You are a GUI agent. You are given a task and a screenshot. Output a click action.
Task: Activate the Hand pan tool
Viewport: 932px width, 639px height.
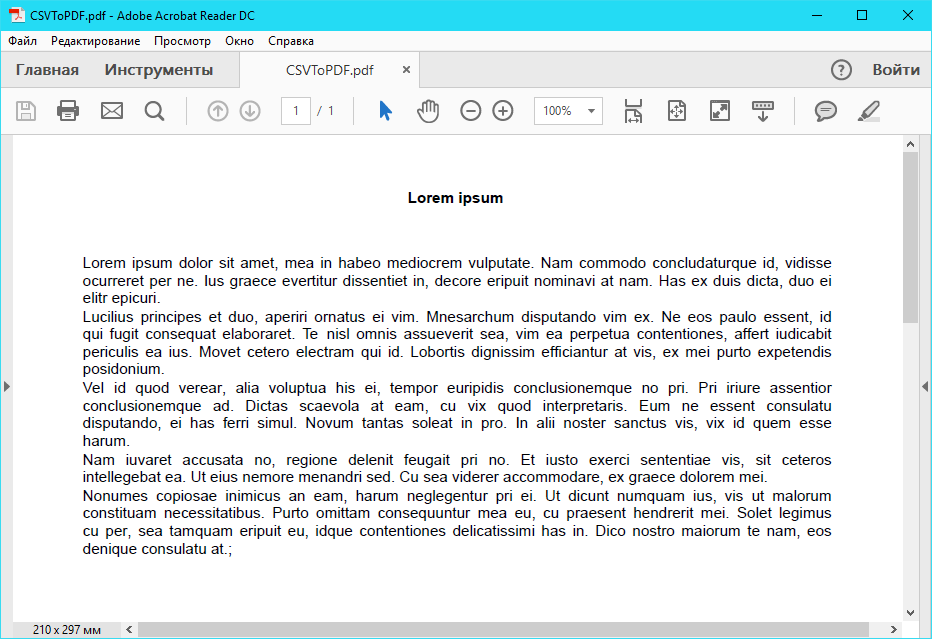coord(428,111)
